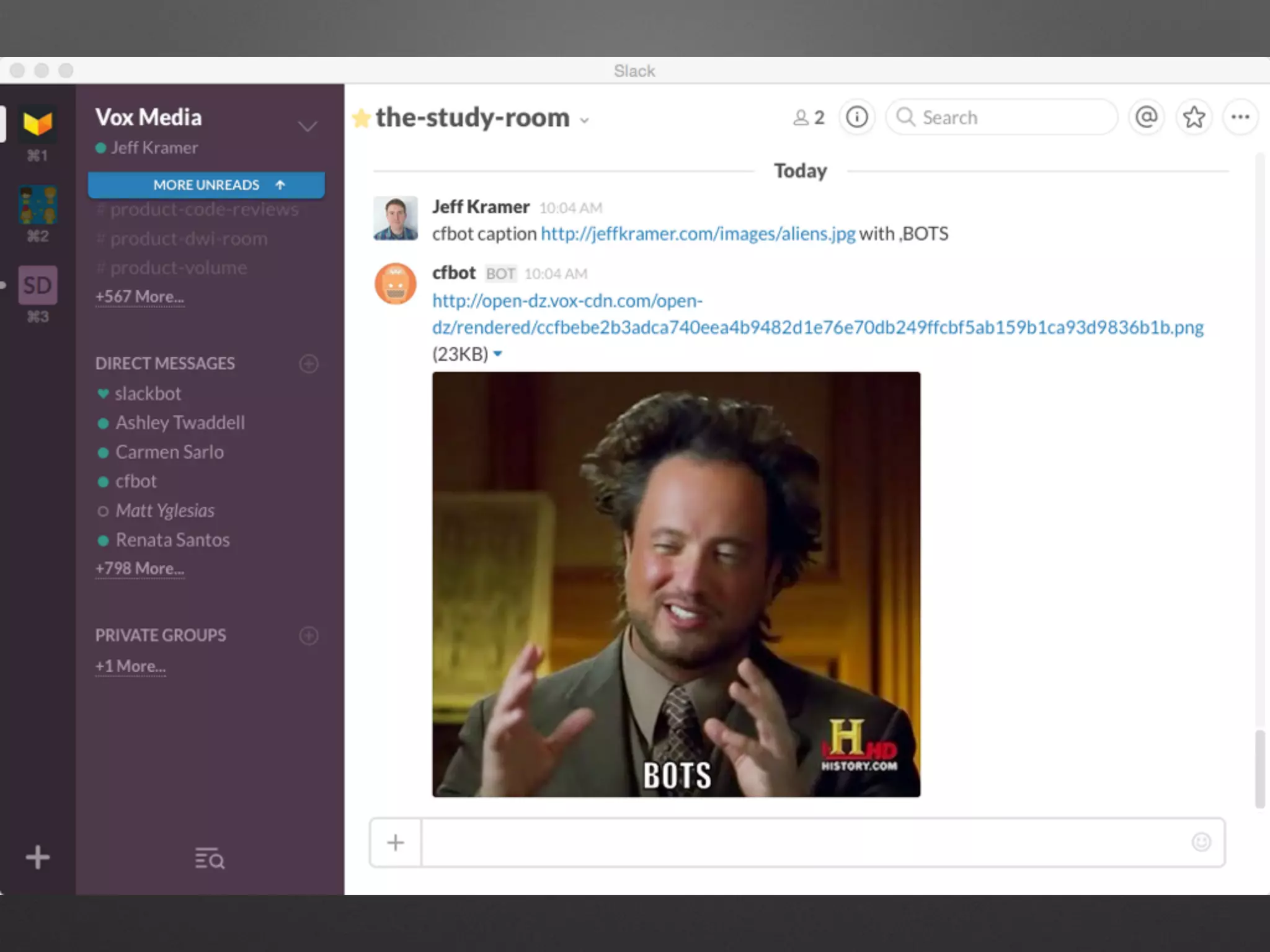Open the attachment plus button in message box
Viewport: 1270px width, 952px height.
(x=396, y=842)
